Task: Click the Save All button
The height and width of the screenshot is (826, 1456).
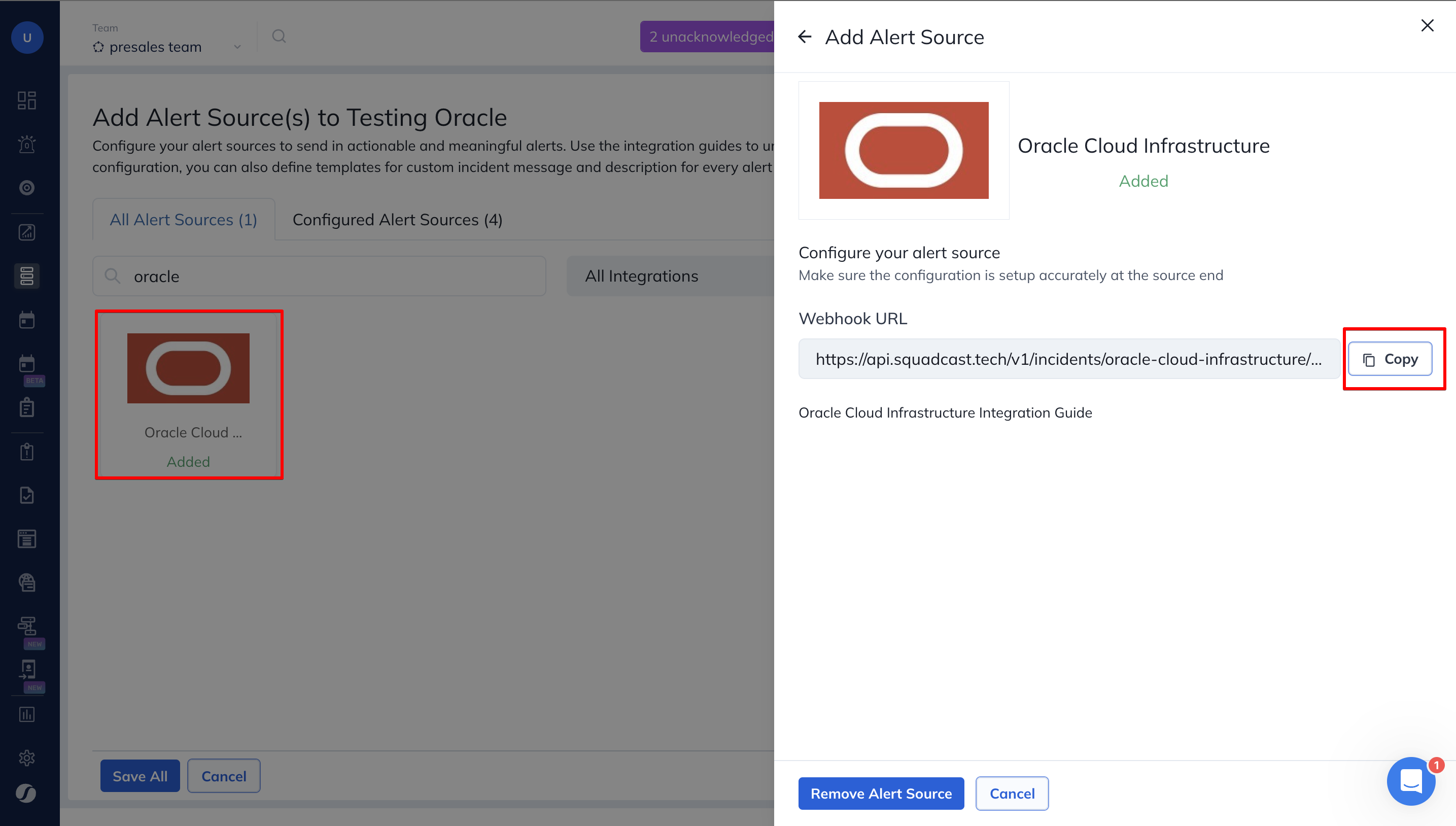Action: [x=140, y=775]
